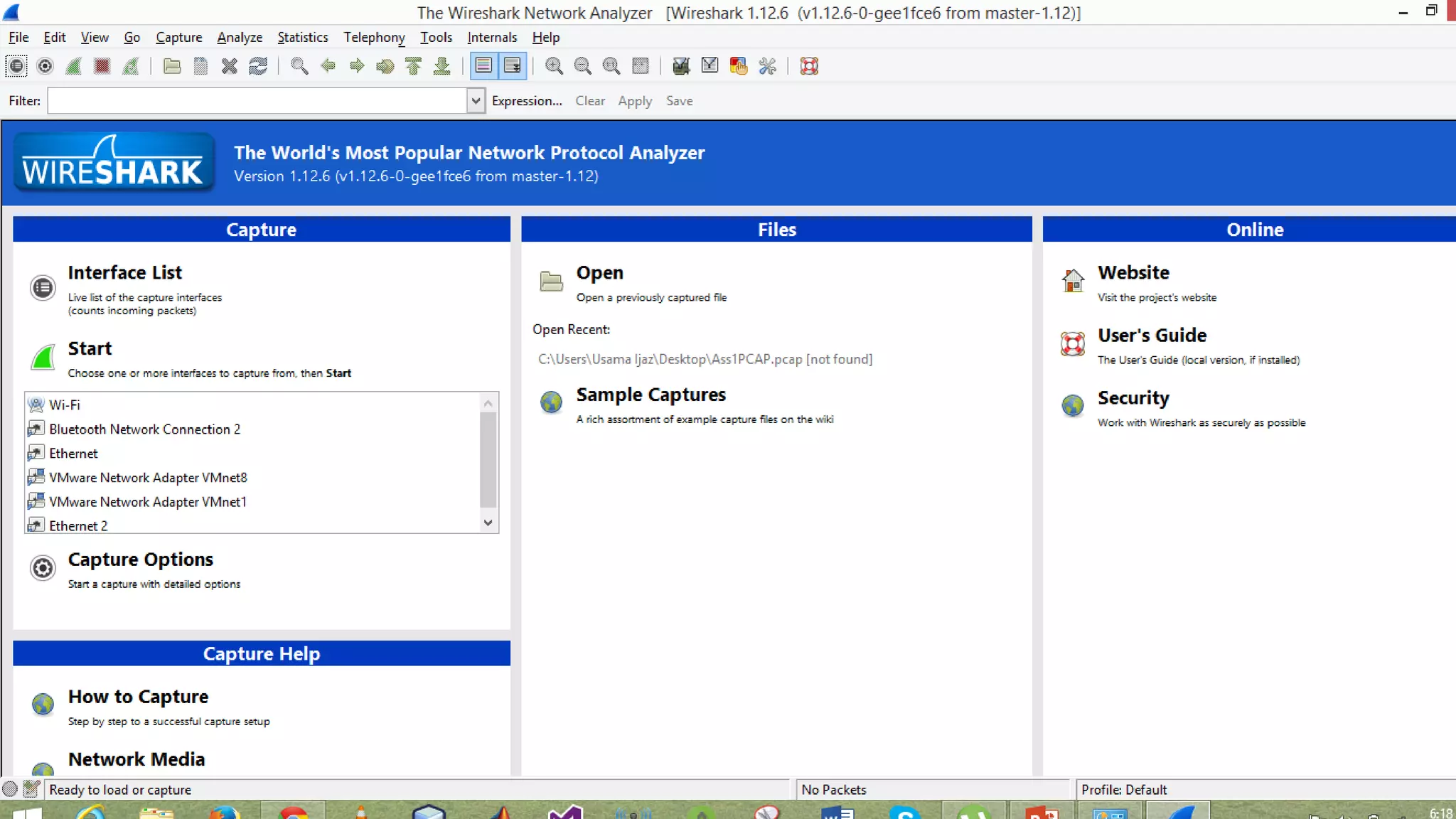Viewport: 1456px width, 819px height.
Task: Click inside the Filter input field
Action: point(256,101)
